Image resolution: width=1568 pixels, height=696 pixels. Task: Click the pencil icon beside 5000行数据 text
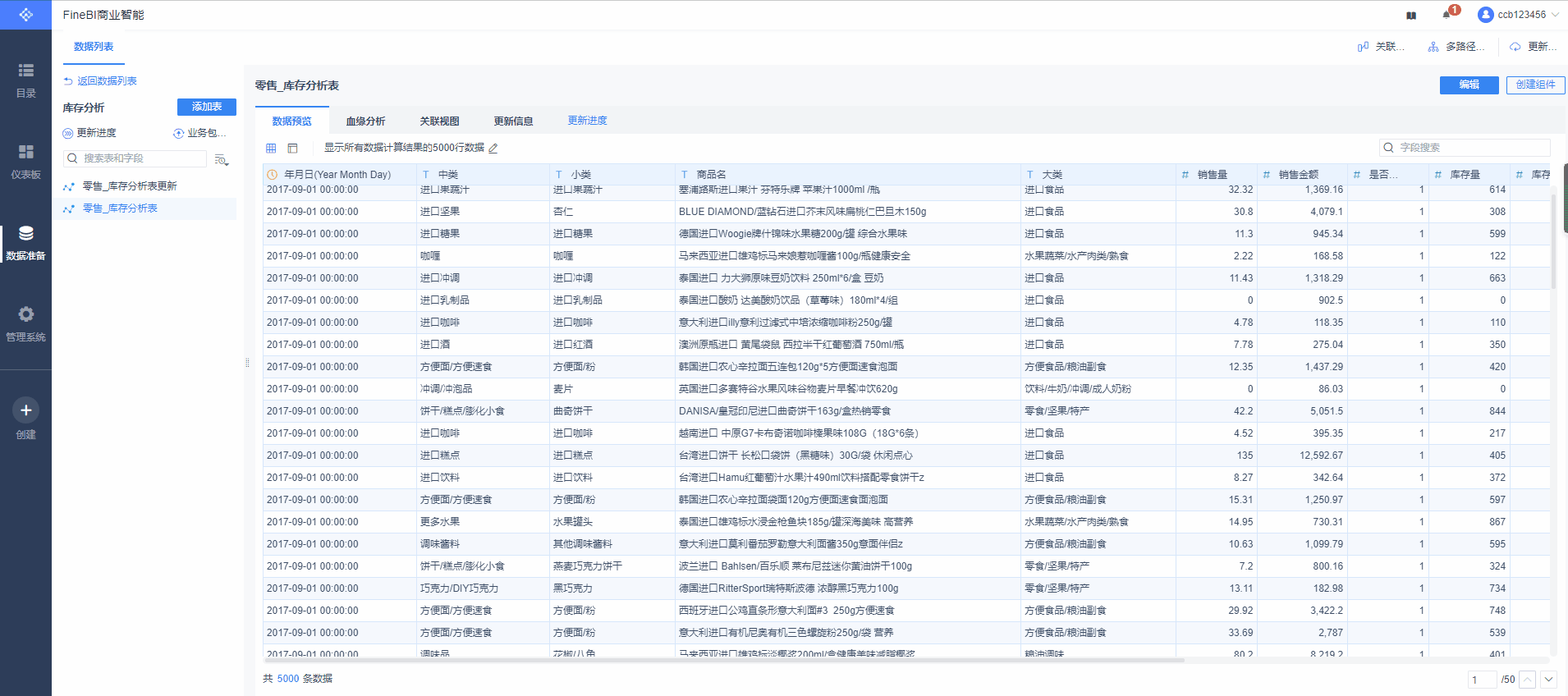493,149
